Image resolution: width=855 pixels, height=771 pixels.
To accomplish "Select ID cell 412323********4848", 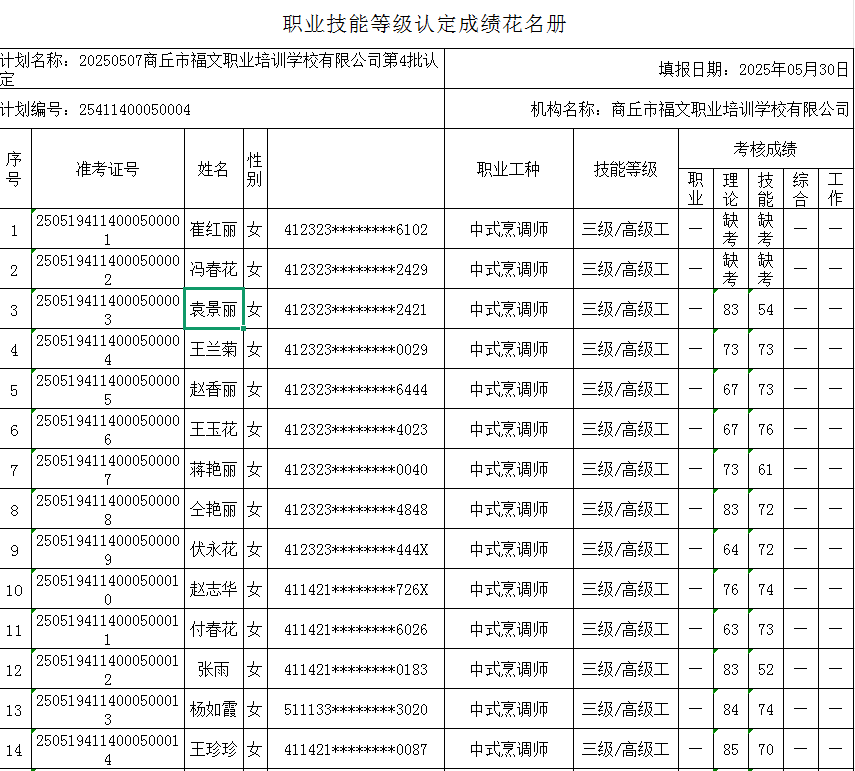I will tap(356, 509).
